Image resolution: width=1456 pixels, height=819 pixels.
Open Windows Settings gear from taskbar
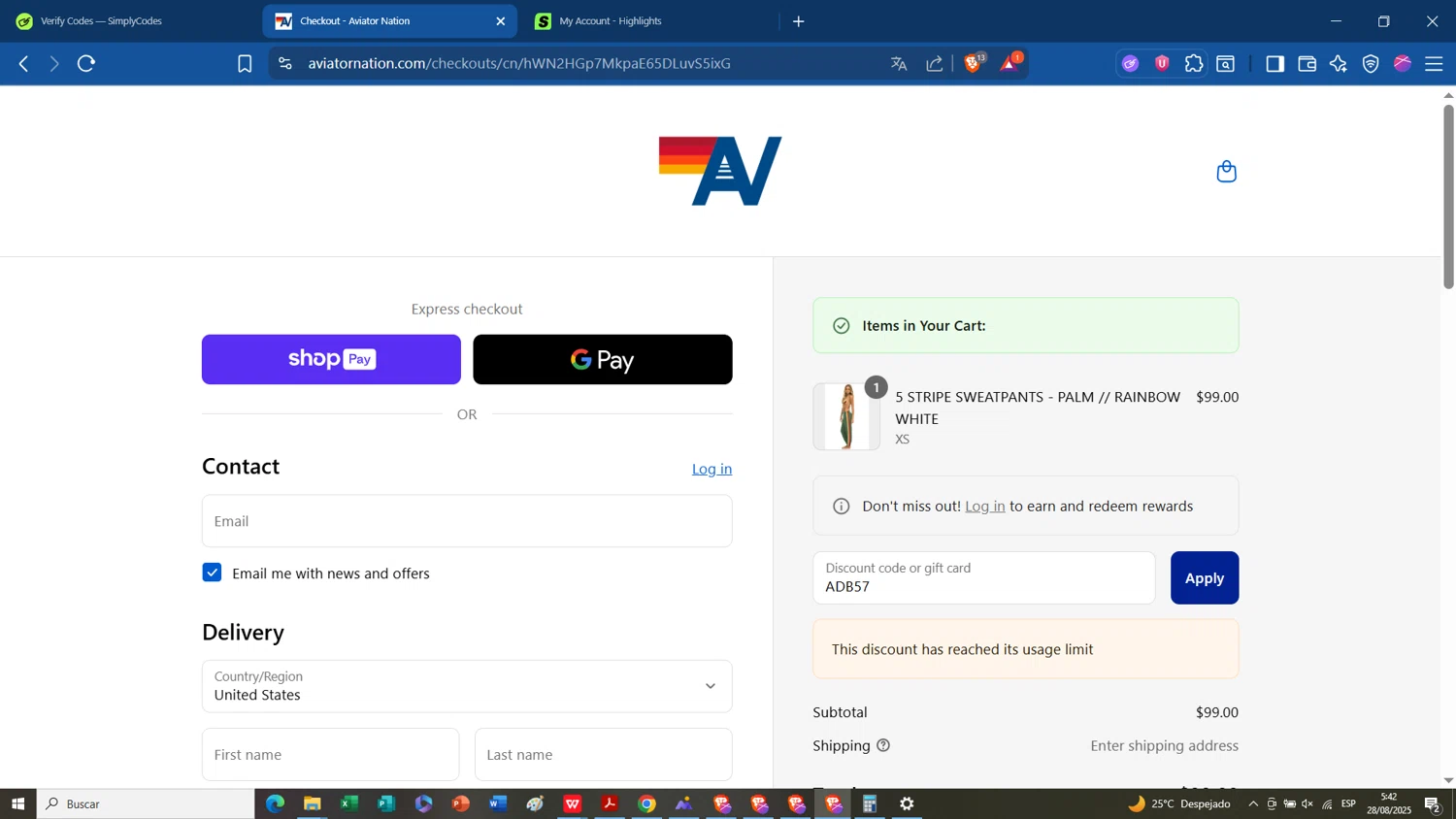907,803
